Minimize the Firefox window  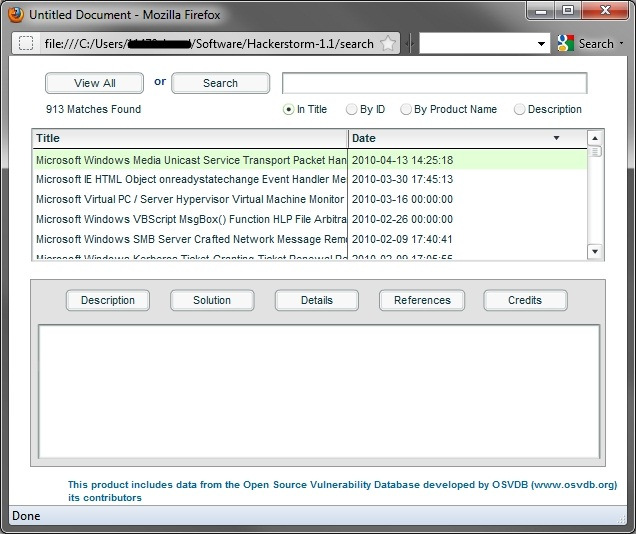pos(541,11)
